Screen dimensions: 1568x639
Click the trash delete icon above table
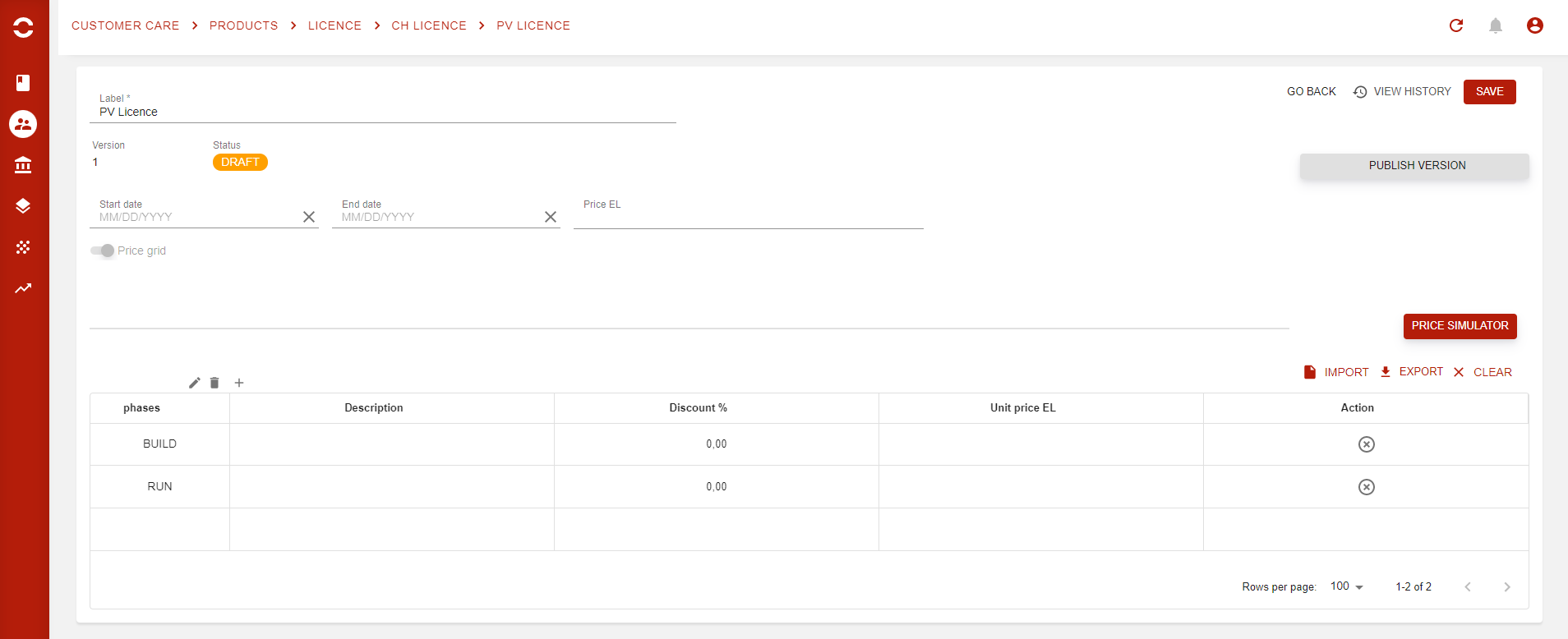pos(214,383)
